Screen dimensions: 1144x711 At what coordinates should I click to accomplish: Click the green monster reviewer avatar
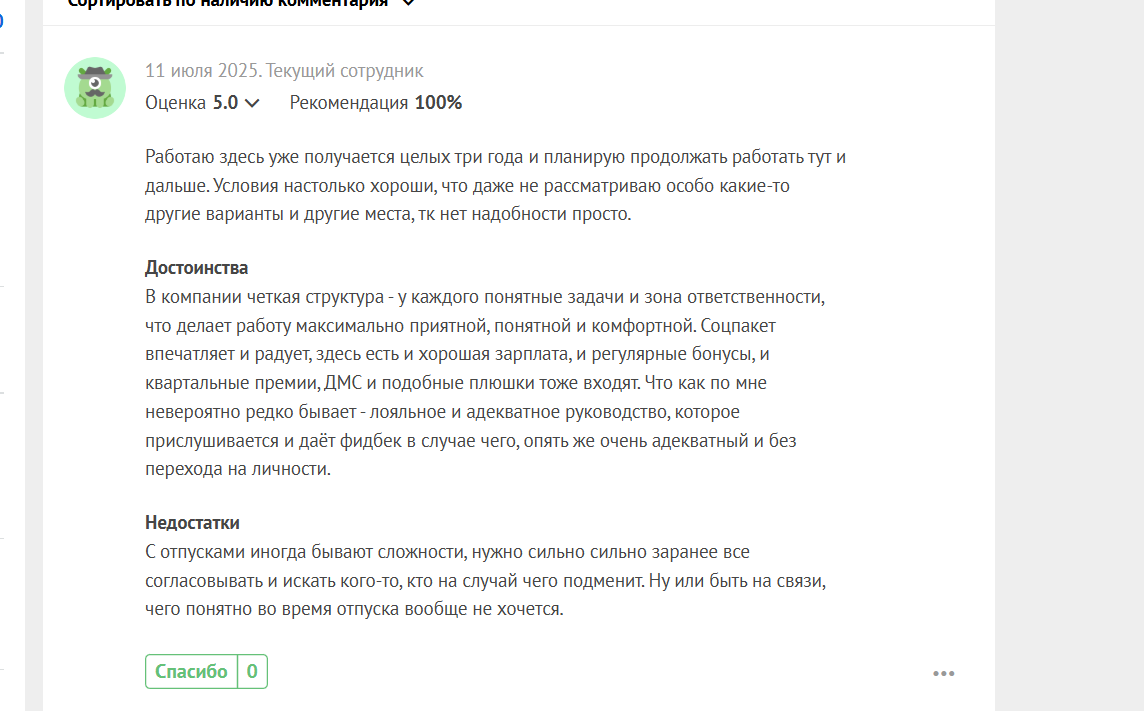[x=95, y=88]
